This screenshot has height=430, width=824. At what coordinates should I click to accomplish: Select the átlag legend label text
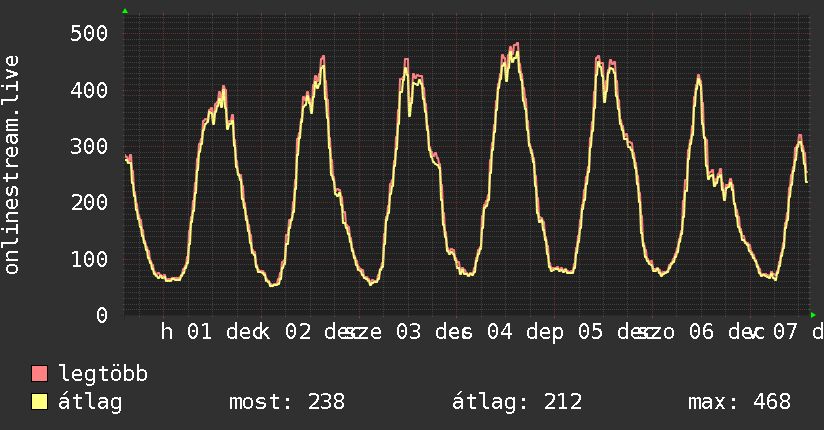89,403
